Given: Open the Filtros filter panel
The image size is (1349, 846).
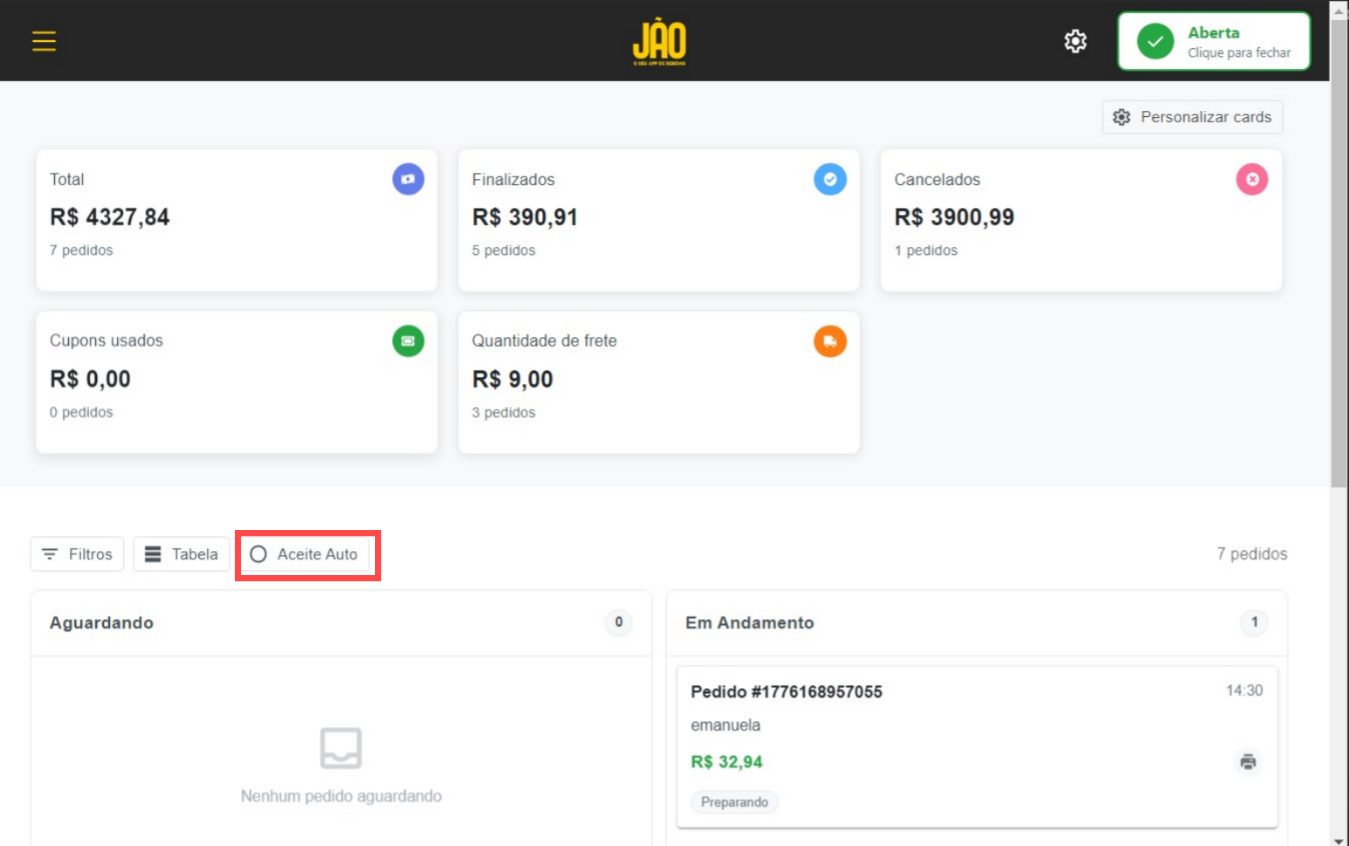Looking at the screenshot, I should click(77, 554).
